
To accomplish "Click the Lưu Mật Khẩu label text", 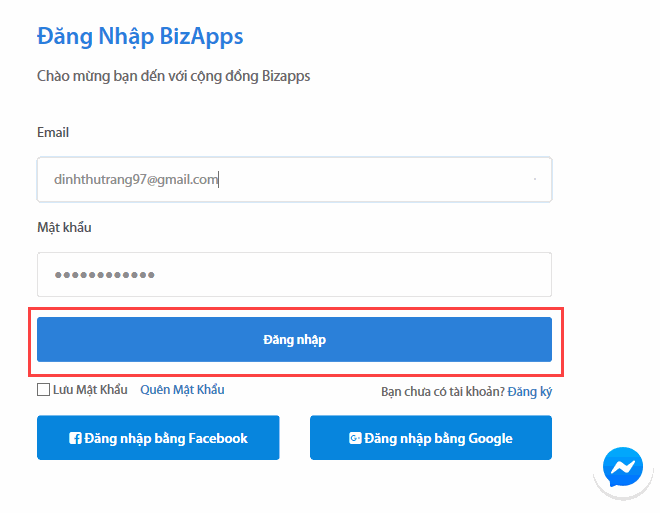I will click(90, 390).
